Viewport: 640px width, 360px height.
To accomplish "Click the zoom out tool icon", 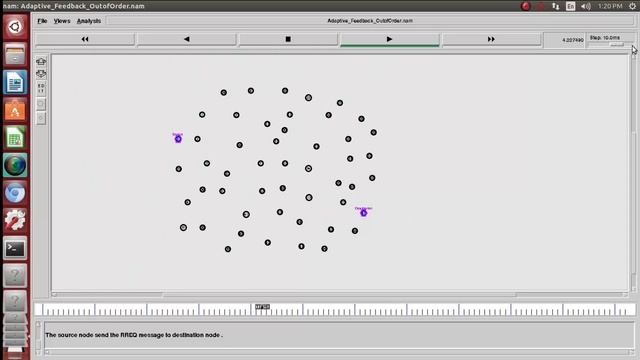I will 41,74.
